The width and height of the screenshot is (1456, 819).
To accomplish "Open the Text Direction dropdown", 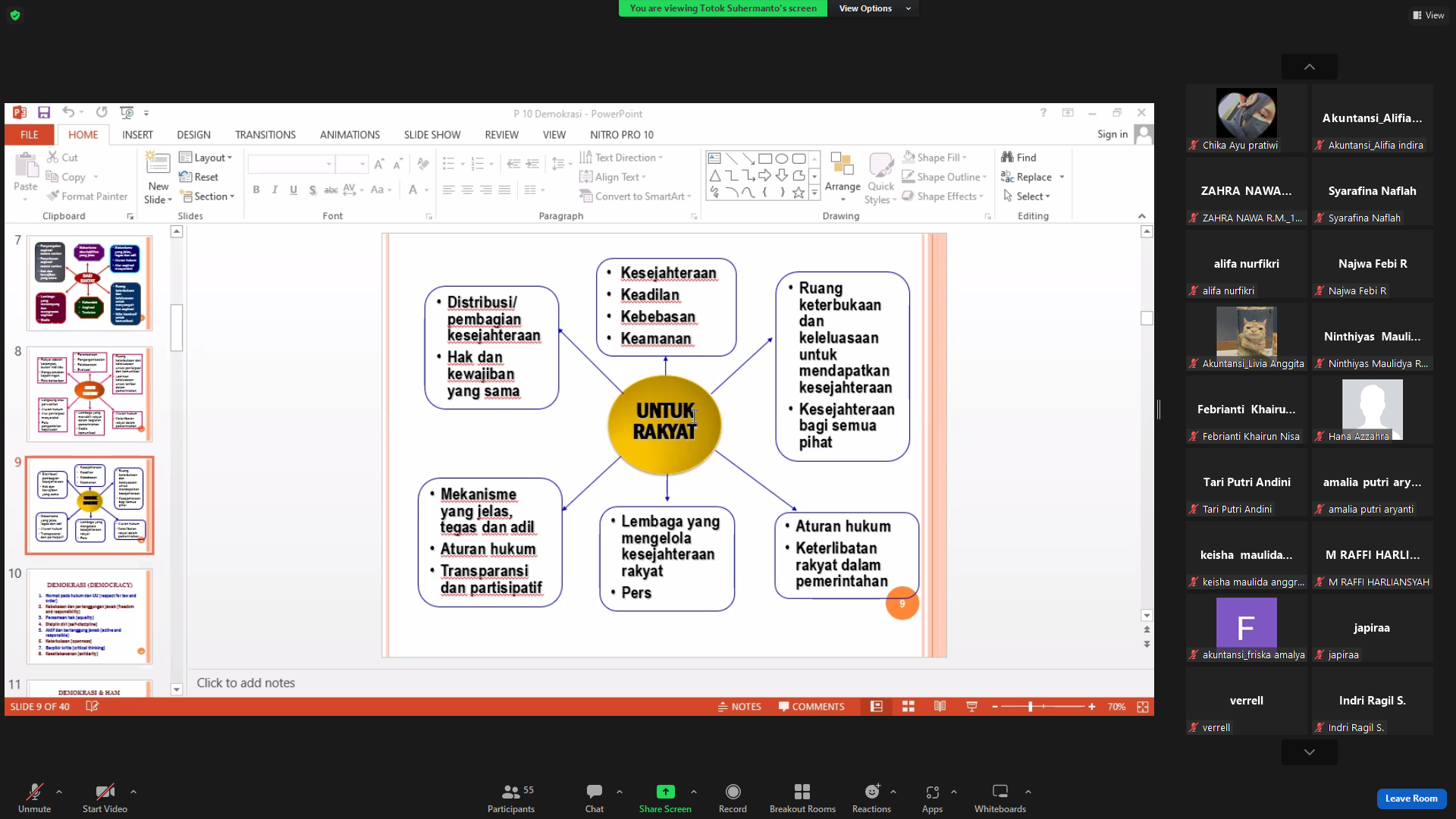I will [x=621, y=158].
